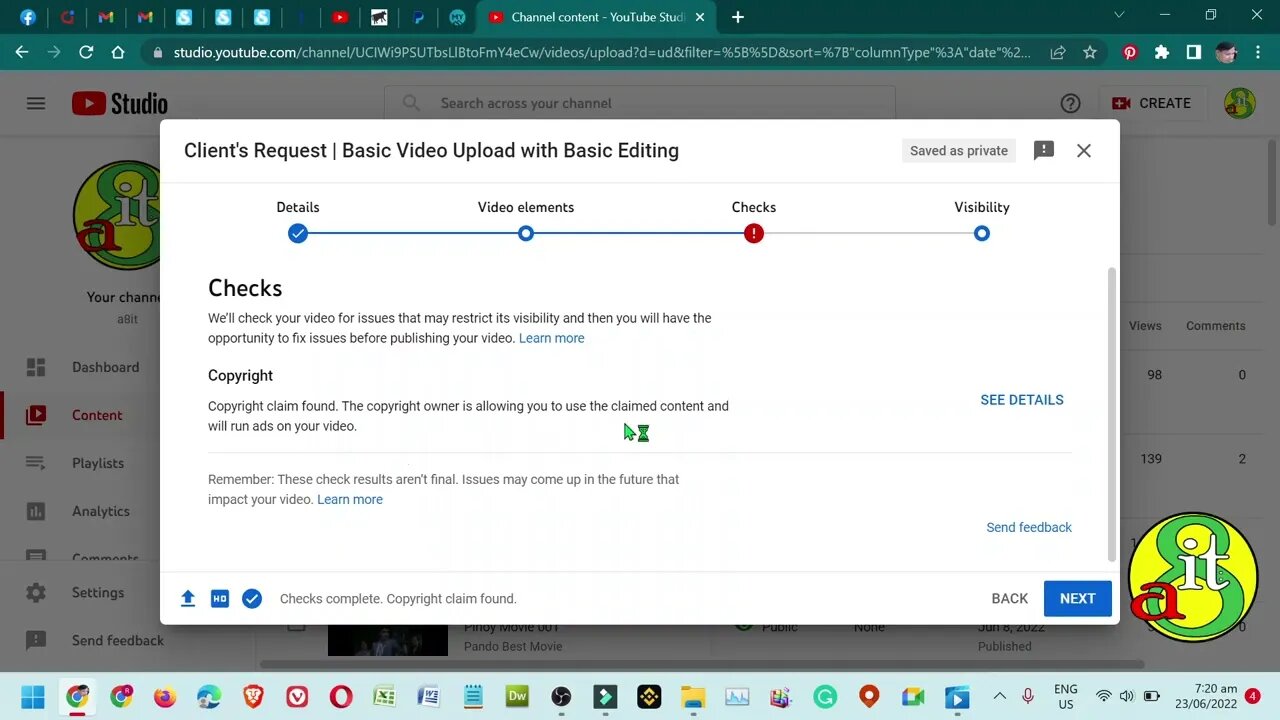This screenshot has height=720, width=1280.
Task: Click the Search across your channel field
Action: (x=640, y=103)
